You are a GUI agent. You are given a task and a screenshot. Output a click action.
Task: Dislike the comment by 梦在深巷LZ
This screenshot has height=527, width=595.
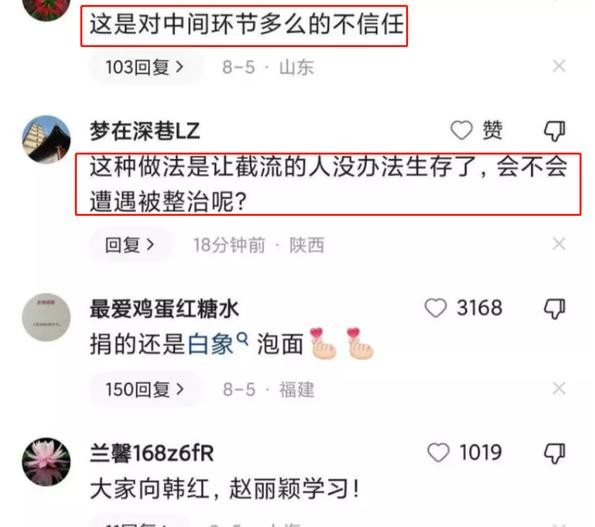[555, 131]
